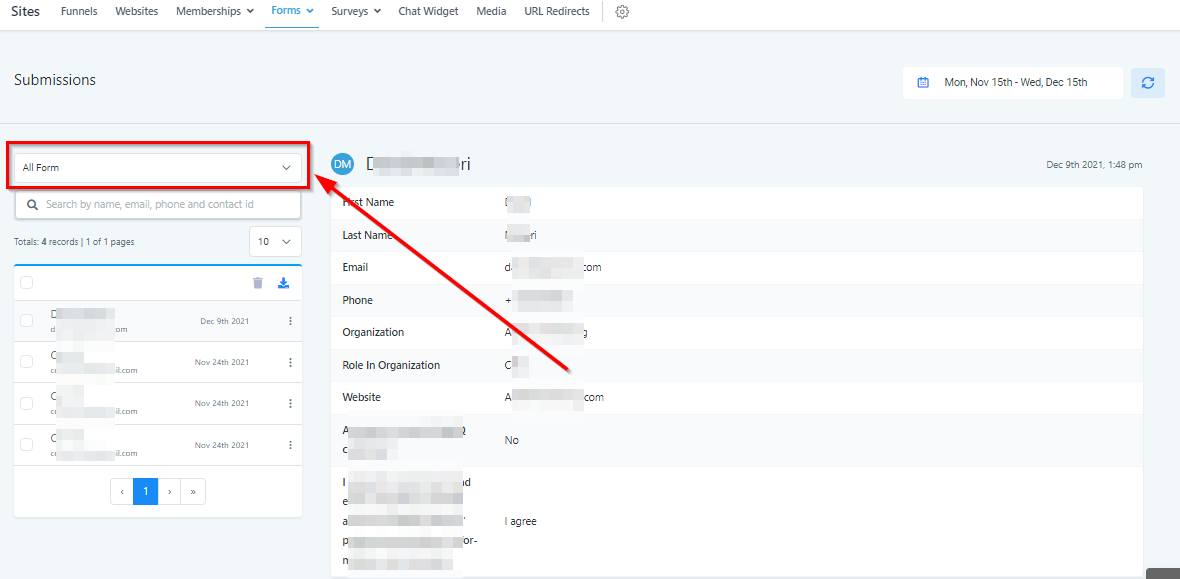Click the DM avatar badge

pos(343,164)
